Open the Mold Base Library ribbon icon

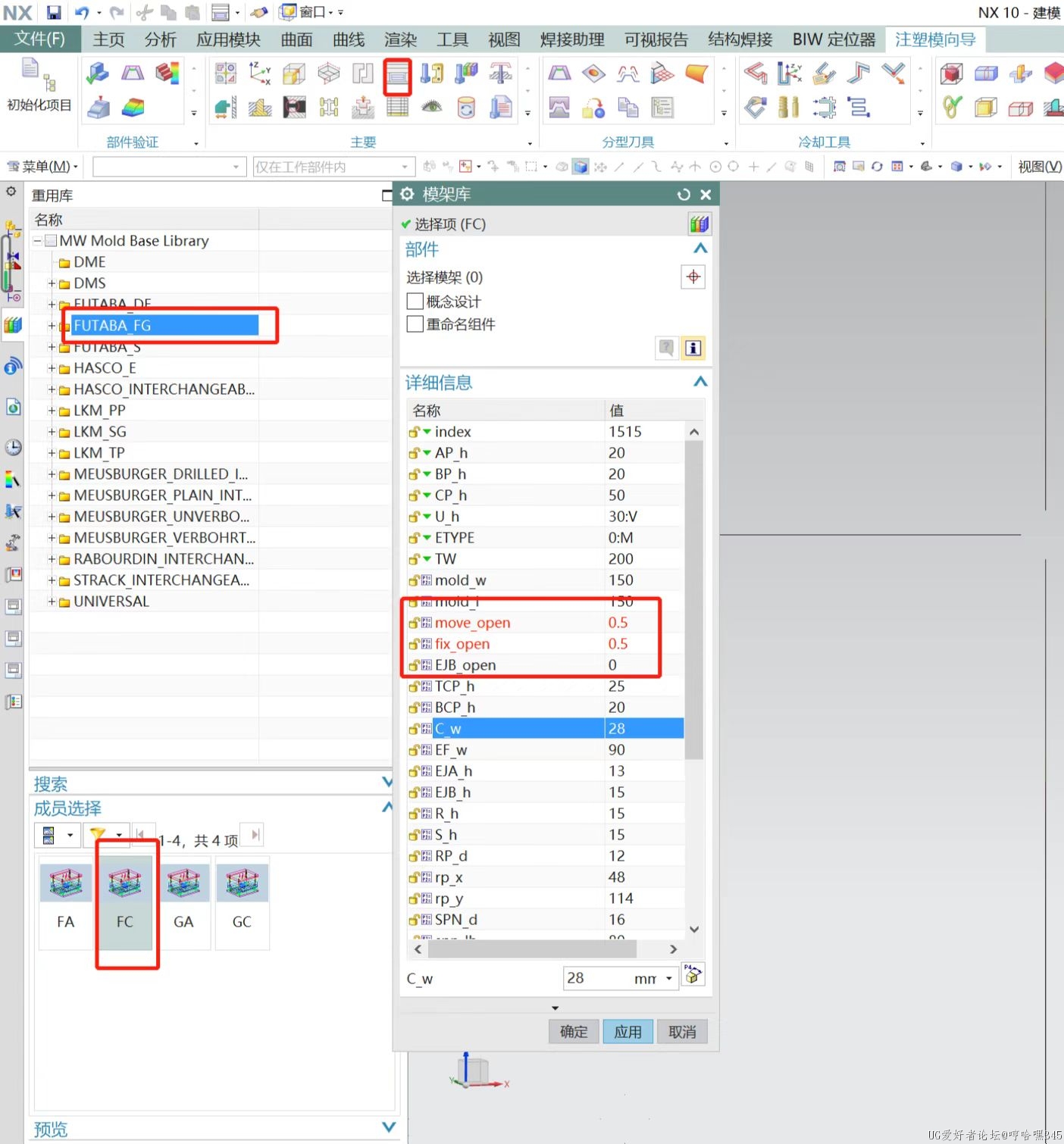click(x=397, y=74)
